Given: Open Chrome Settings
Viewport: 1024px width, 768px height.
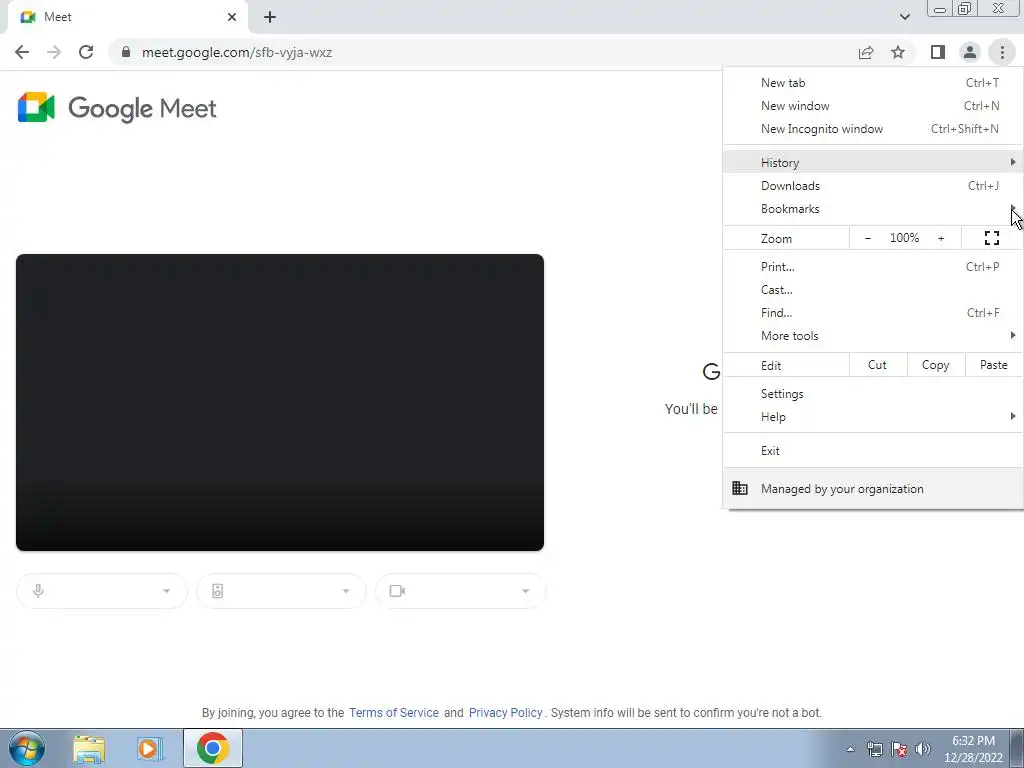Looking at the screenshot, I should [x=872, y=394].
